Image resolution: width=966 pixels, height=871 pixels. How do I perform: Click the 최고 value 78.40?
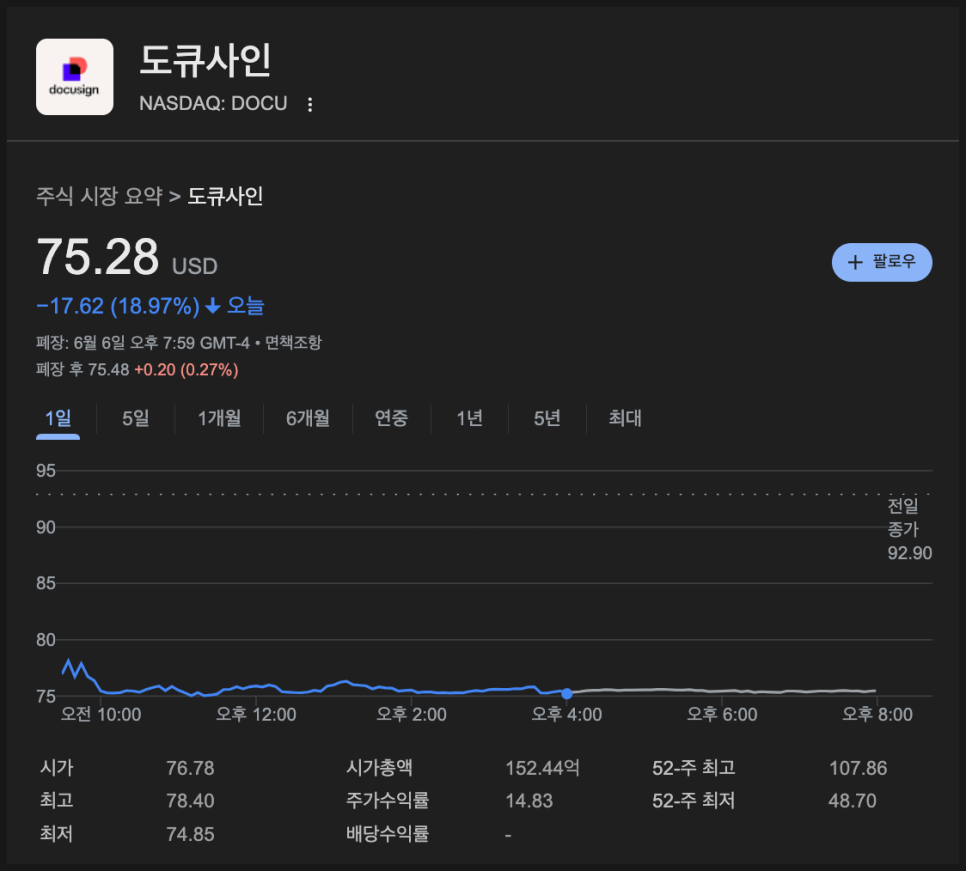click(x=190, y=801)
